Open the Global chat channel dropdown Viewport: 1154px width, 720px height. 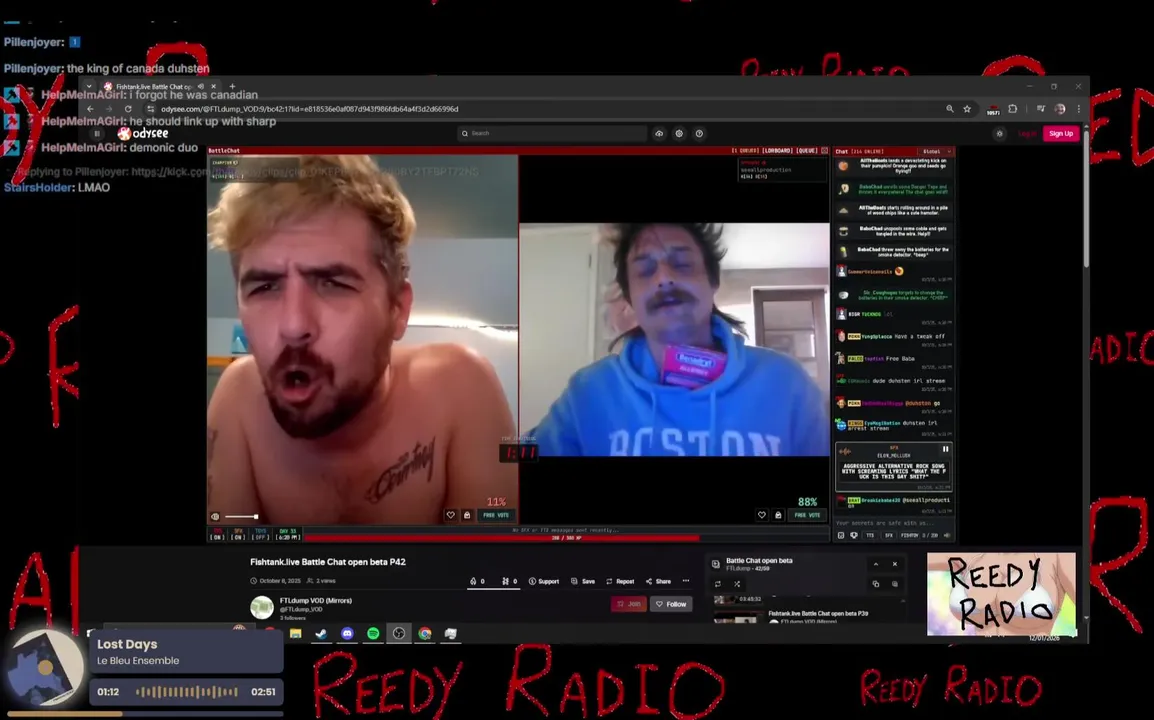(x=937, y=152)
